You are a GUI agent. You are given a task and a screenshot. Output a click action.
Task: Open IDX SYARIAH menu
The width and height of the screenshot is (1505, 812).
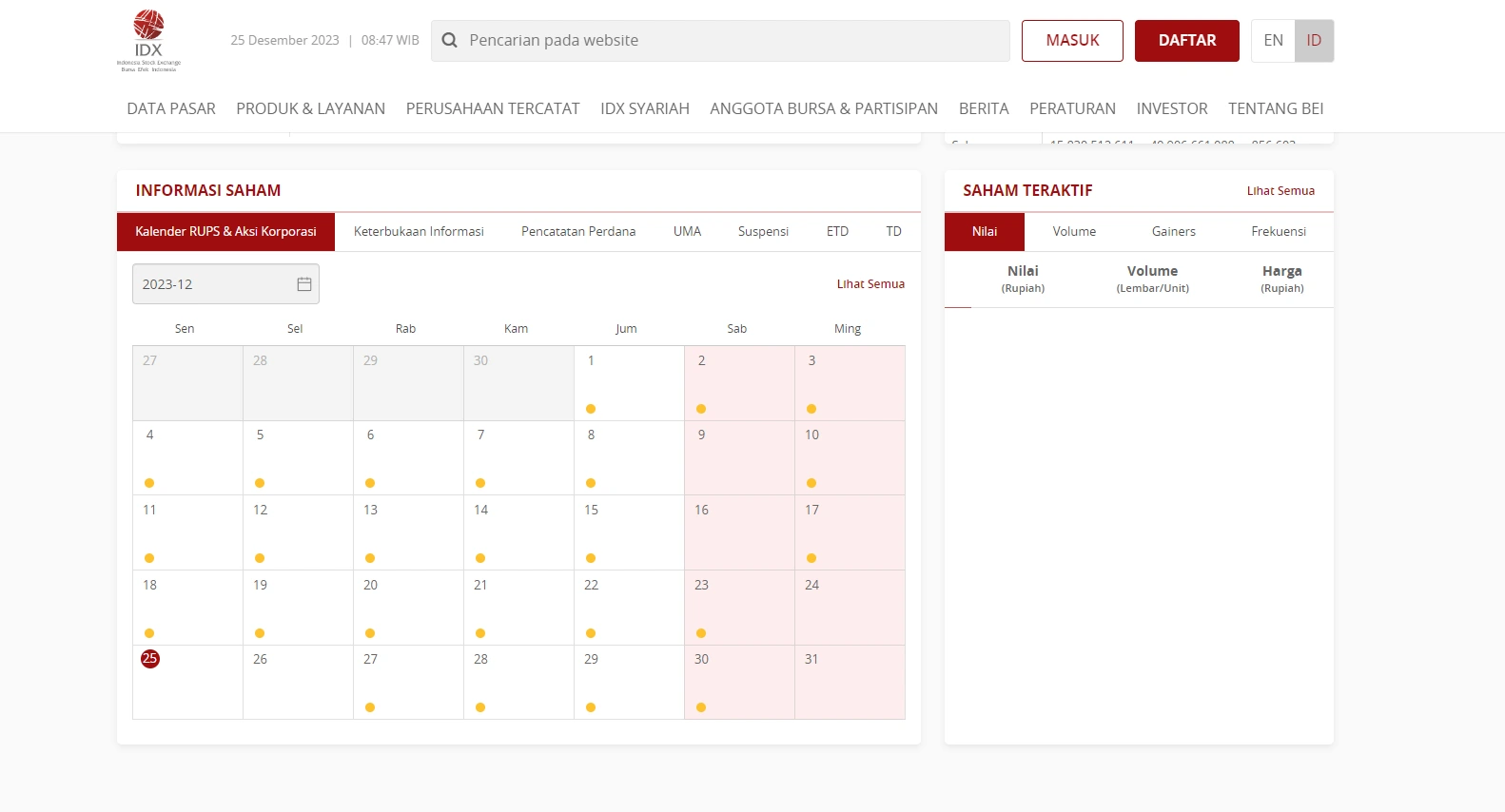(x=645, y=108)
